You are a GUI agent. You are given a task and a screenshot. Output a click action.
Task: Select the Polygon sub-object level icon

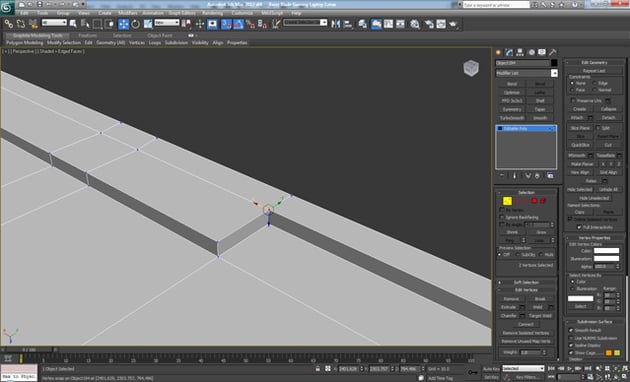534,201
